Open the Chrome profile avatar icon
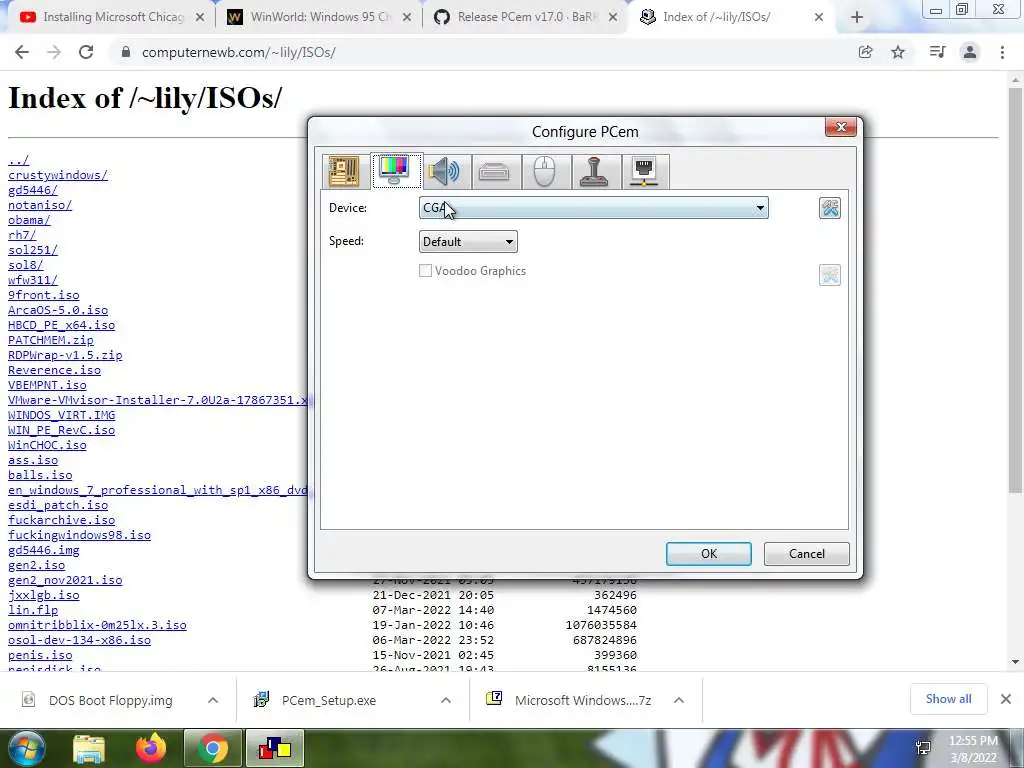This screenshot has width=1024, height=768. 970,52
